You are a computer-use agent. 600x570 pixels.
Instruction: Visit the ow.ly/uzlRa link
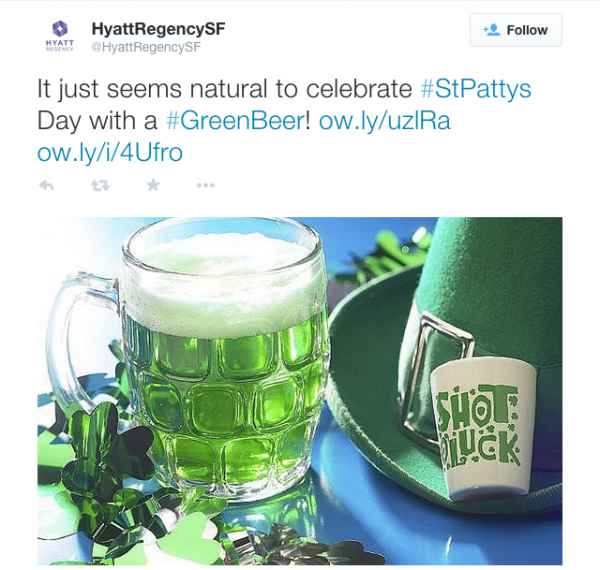pyautogui.click(x=385, y=121)
